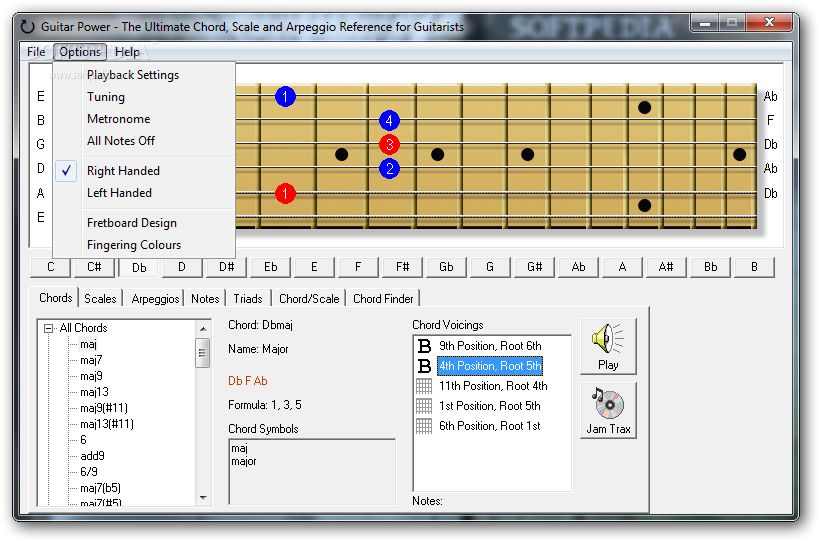This screenshot has width=820, height=542.
Task: Select maj7 in chord tree
Action: 91,360
